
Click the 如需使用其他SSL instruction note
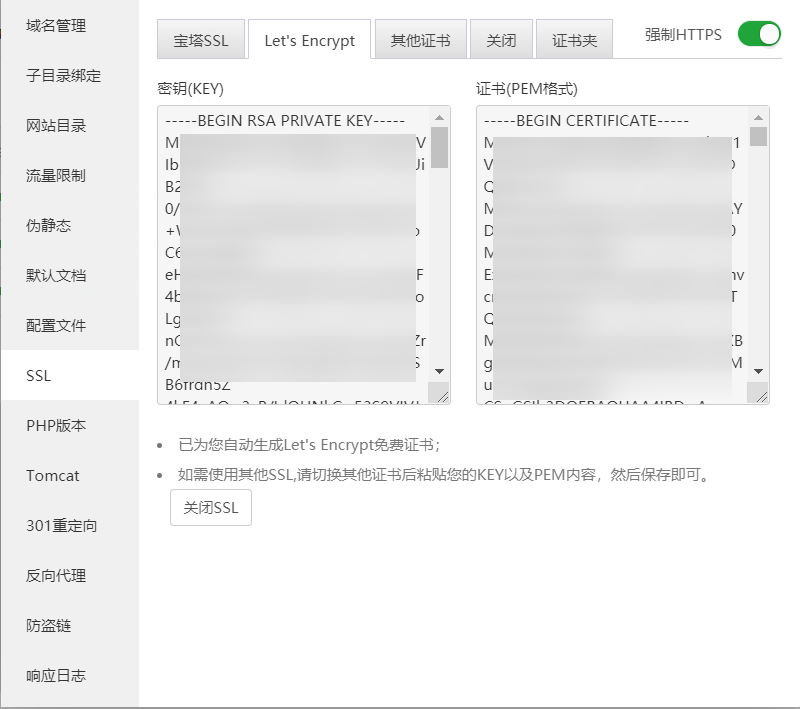[x=444, y=475]
